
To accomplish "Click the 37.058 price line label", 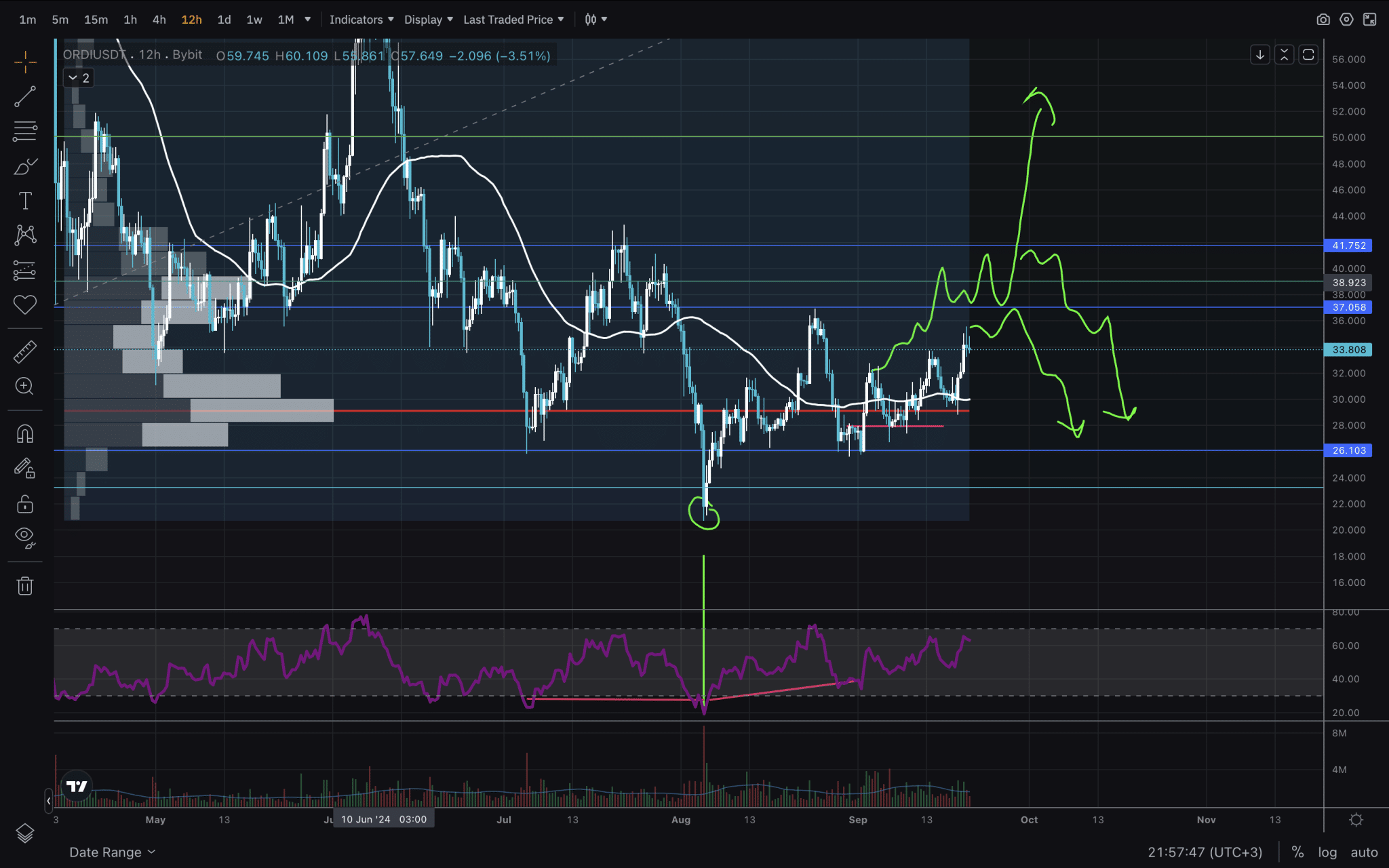I will coord(1348,307).
